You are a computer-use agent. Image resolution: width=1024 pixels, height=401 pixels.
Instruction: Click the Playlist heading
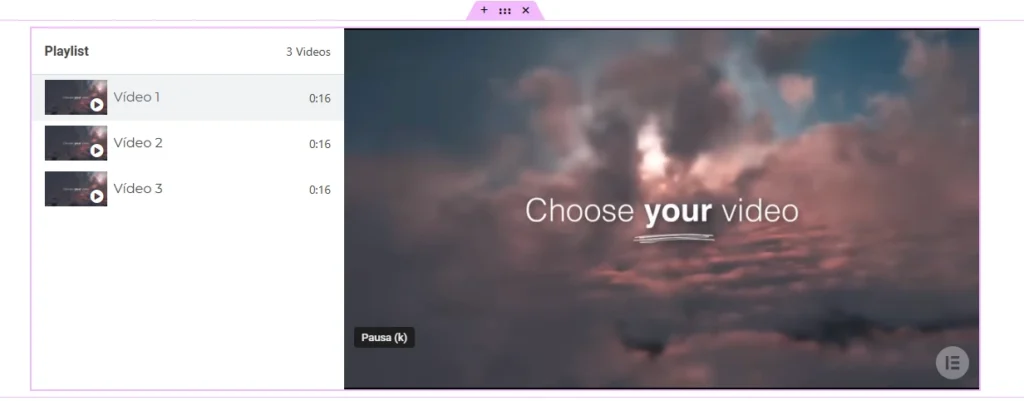(x=67, y=51)
